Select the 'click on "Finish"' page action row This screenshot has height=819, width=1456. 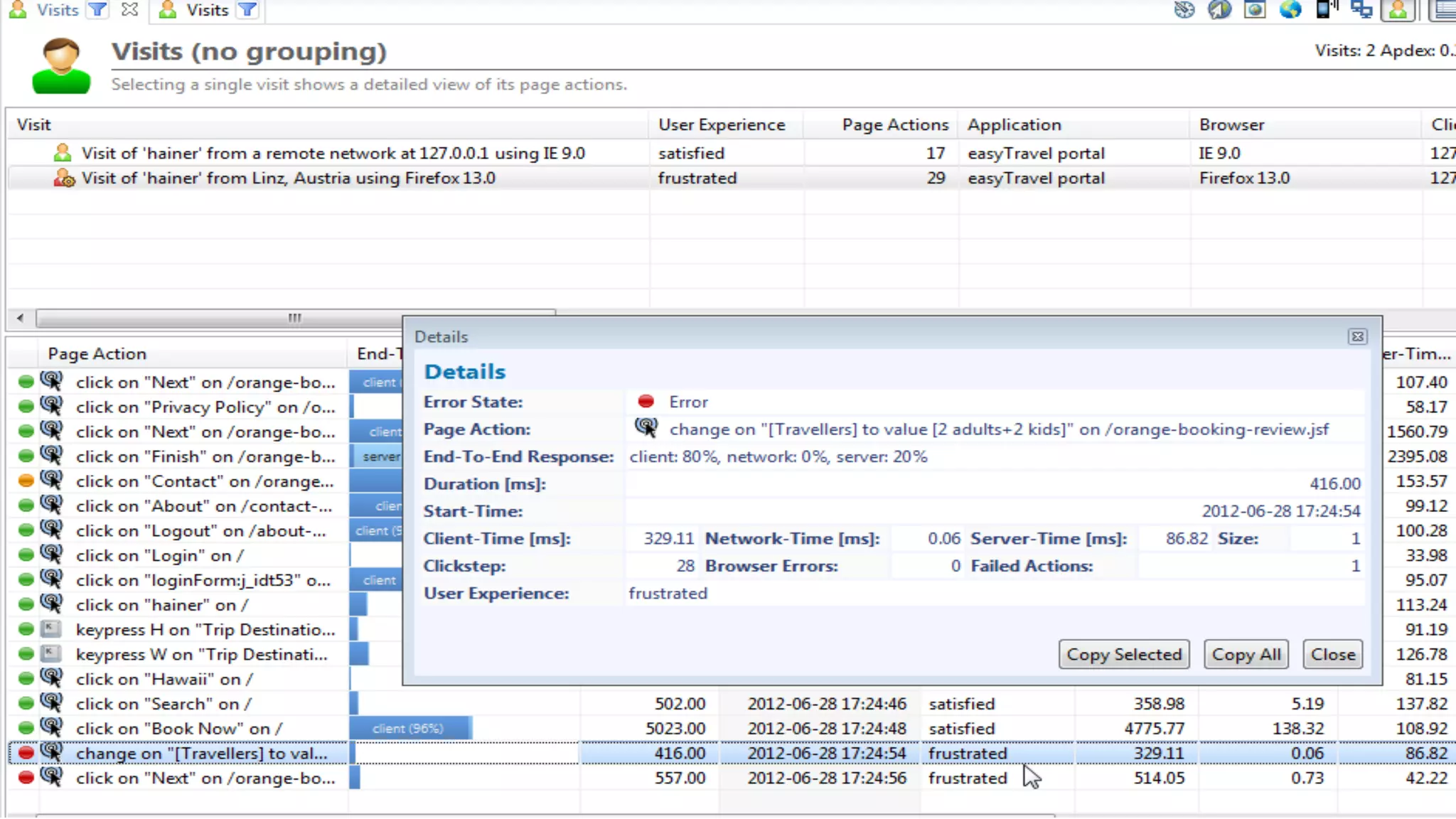point(205,456)
